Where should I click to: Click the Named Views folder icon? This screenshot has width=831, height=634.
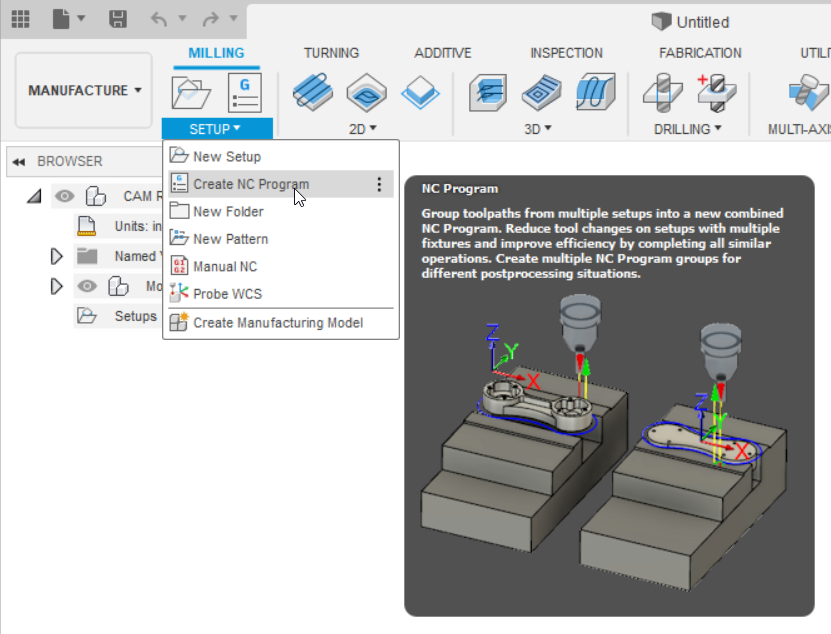point(87,256)
